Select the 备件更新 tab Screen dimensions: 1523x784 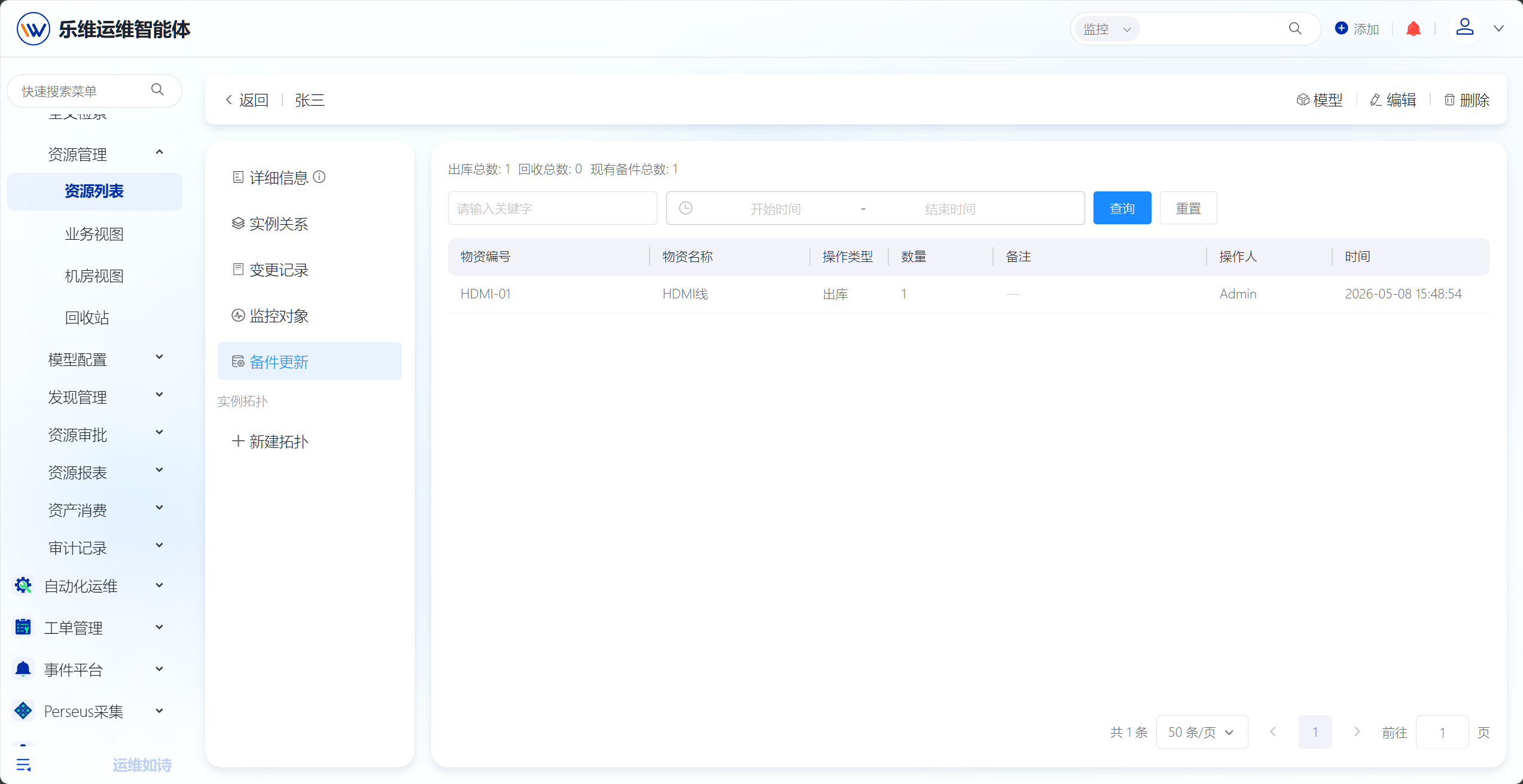(310, 361)
